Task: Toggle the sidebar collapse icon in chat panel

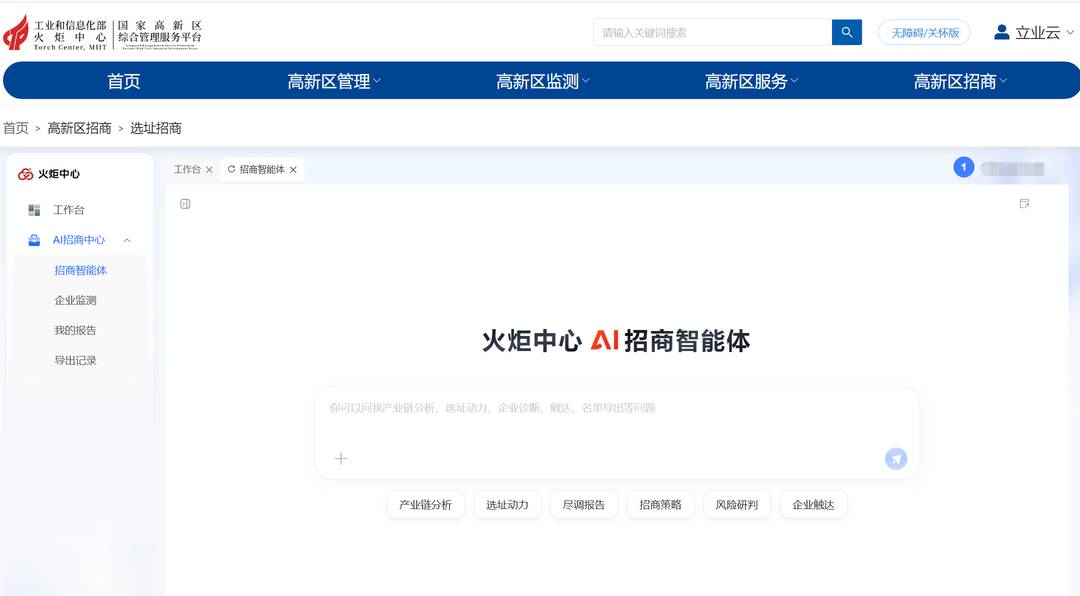Action: (185, 204)
